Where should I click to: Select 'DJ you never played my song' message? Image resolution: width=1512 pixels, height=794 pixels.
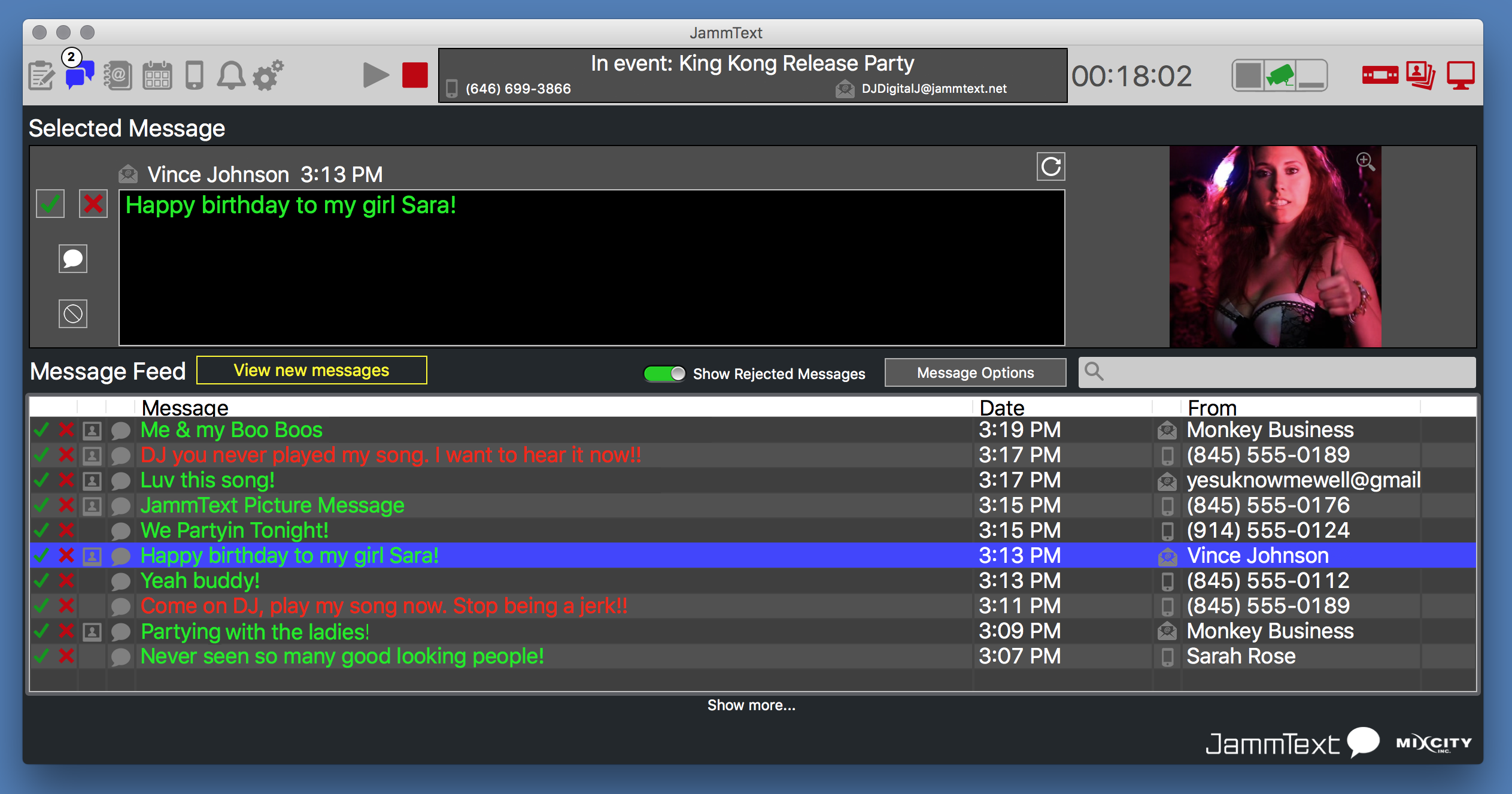(390, 455)
